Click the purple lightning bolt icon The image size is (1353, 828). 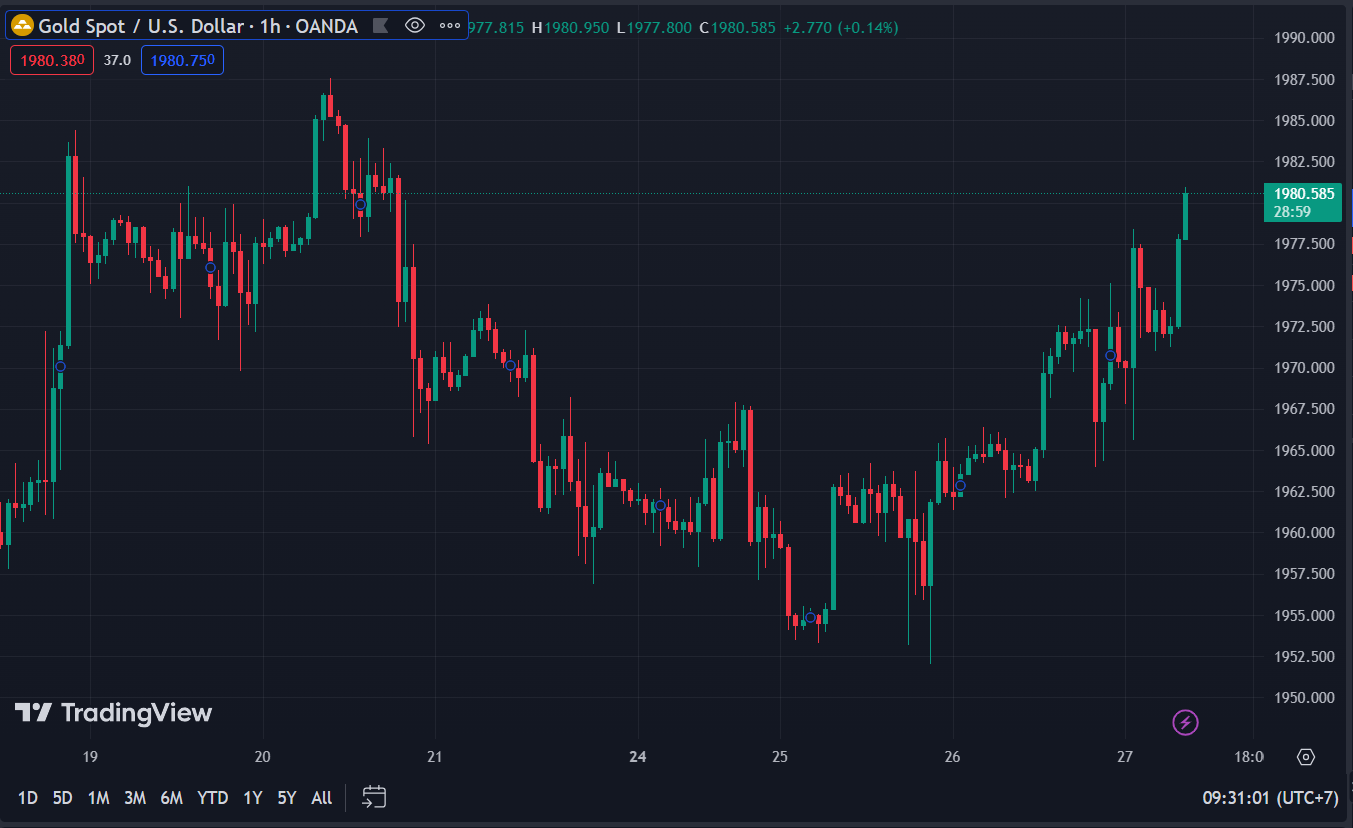pos(1185,722)
